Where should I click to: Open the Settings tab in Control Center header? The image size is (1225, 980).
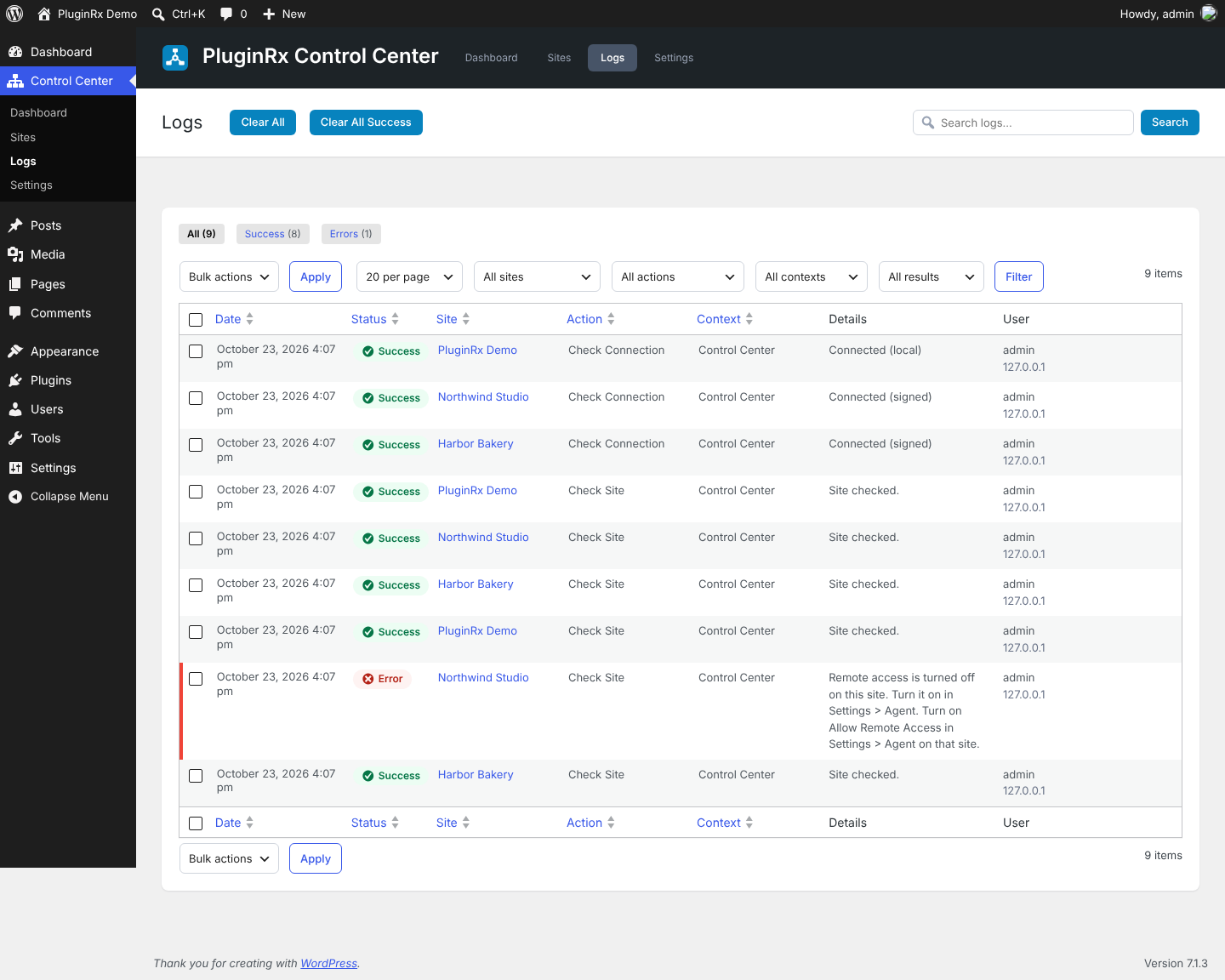pyautogui.click(x=674, y=58)
